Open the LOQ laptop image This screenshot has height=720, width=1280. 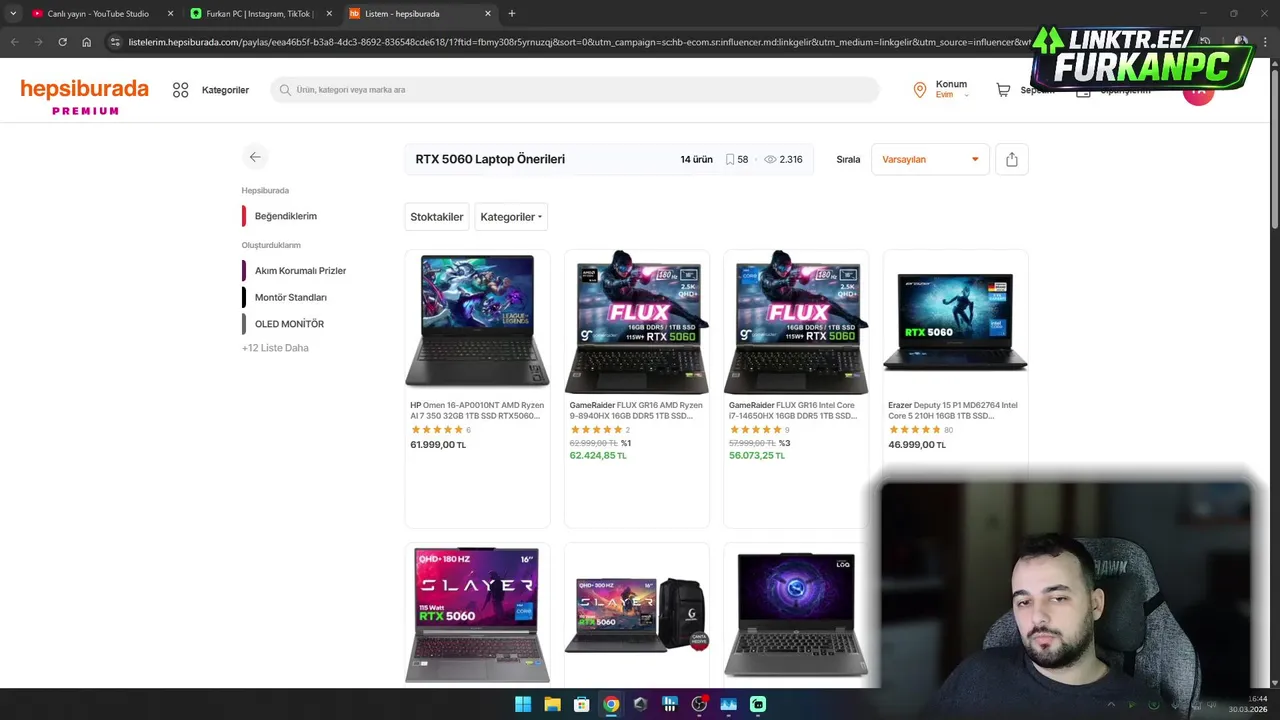[796, 614]
